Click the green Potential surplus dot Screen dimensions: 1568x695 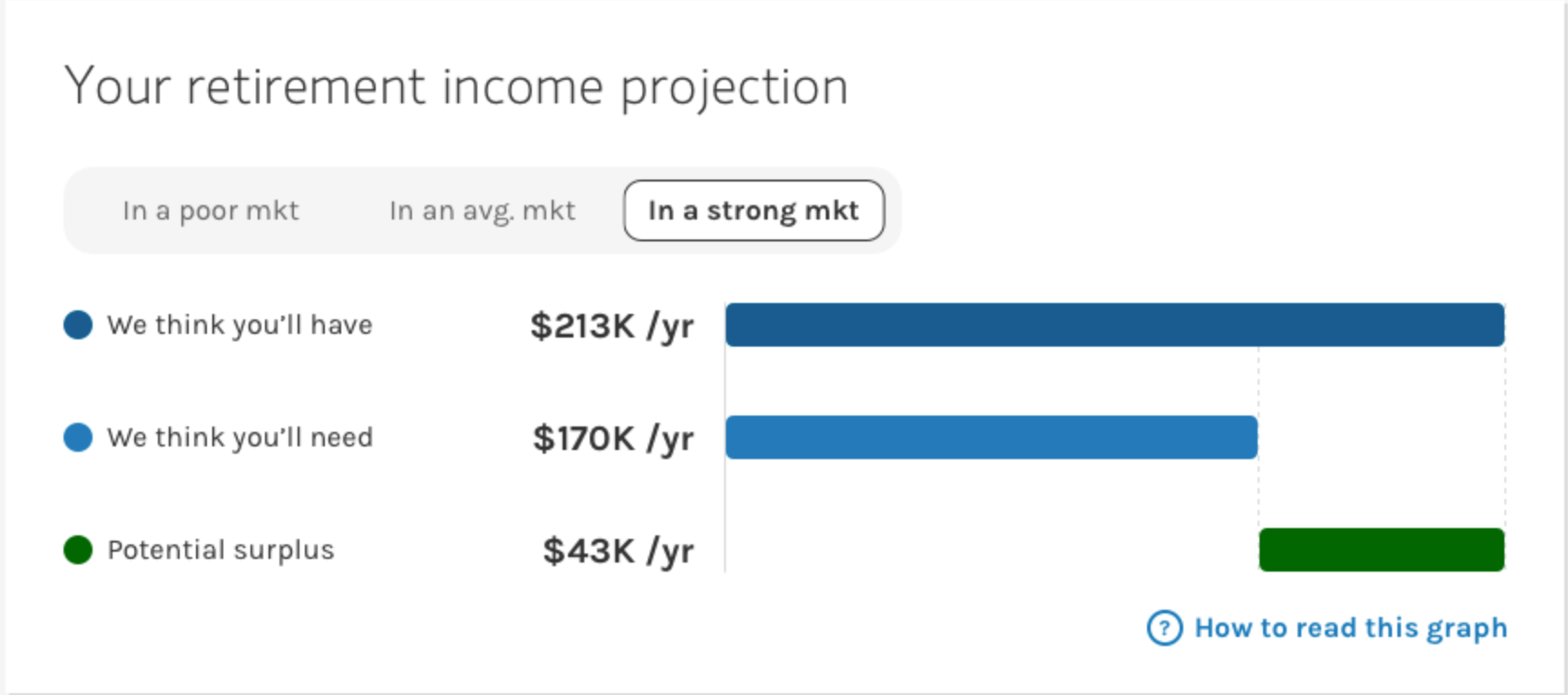point(78,550)
